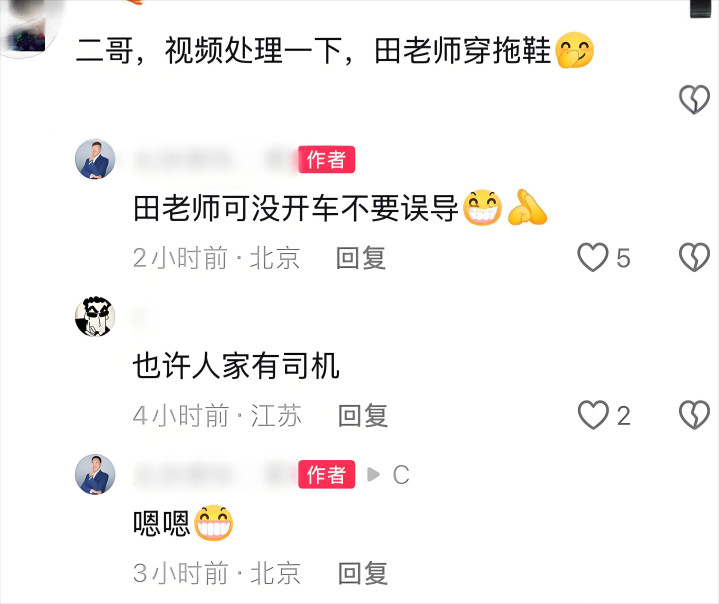Open author avatar beside 嗯嗯 reply
The image size is (719, 604).
[95, 474]
